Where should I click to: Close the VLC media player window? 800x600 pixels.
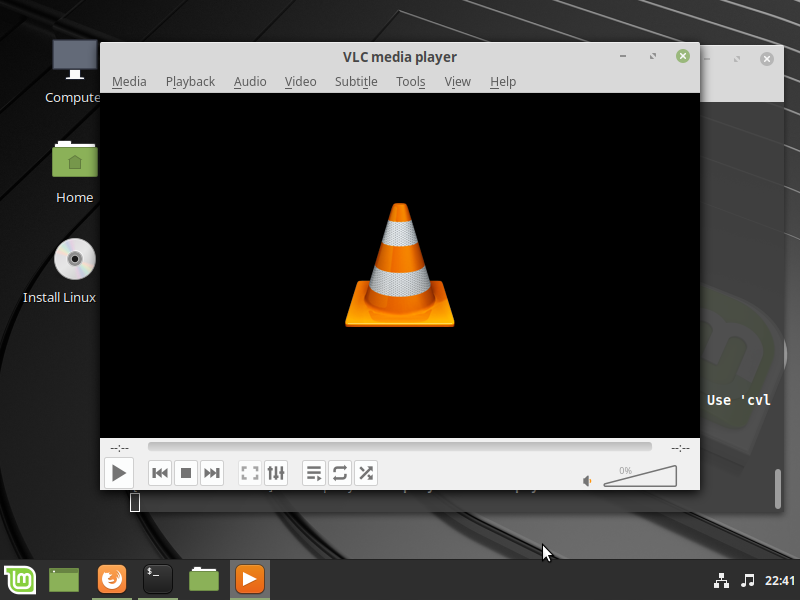point(683,56)
